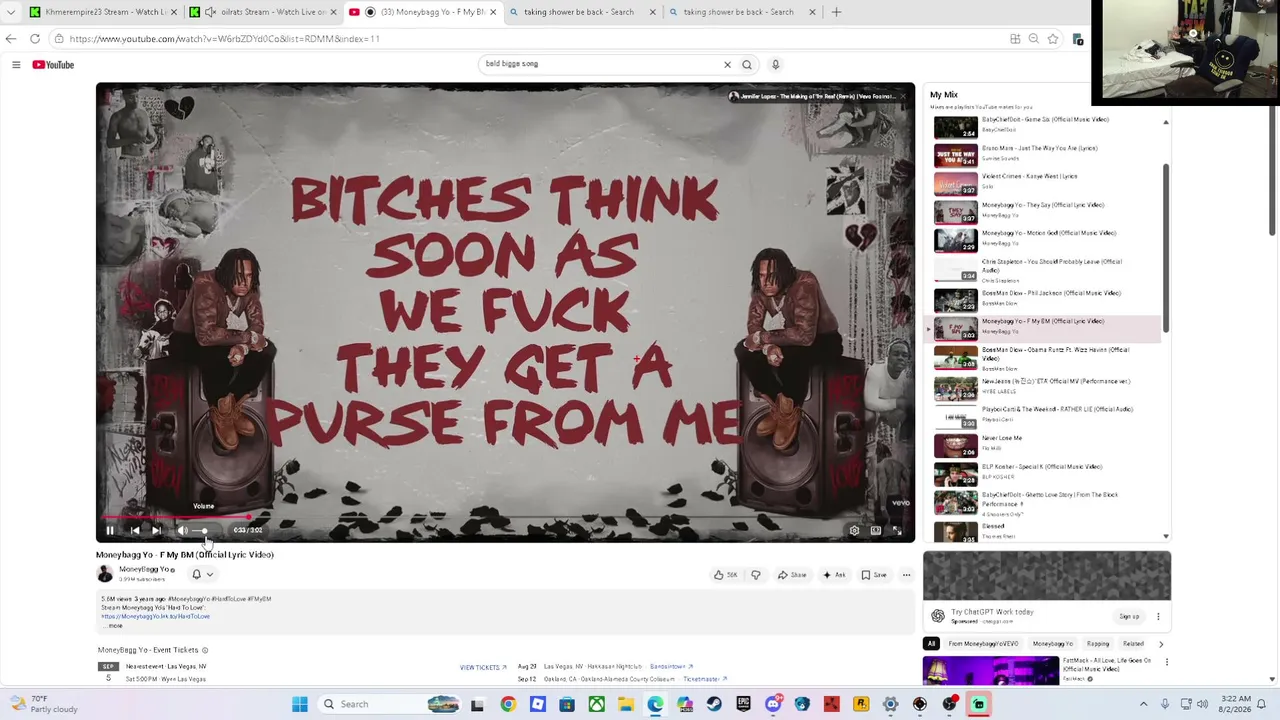The image size is (1280, 720).
Task: Play Bruno Mars - Just The Way You Are
Action: click(x=1045, y=155)
